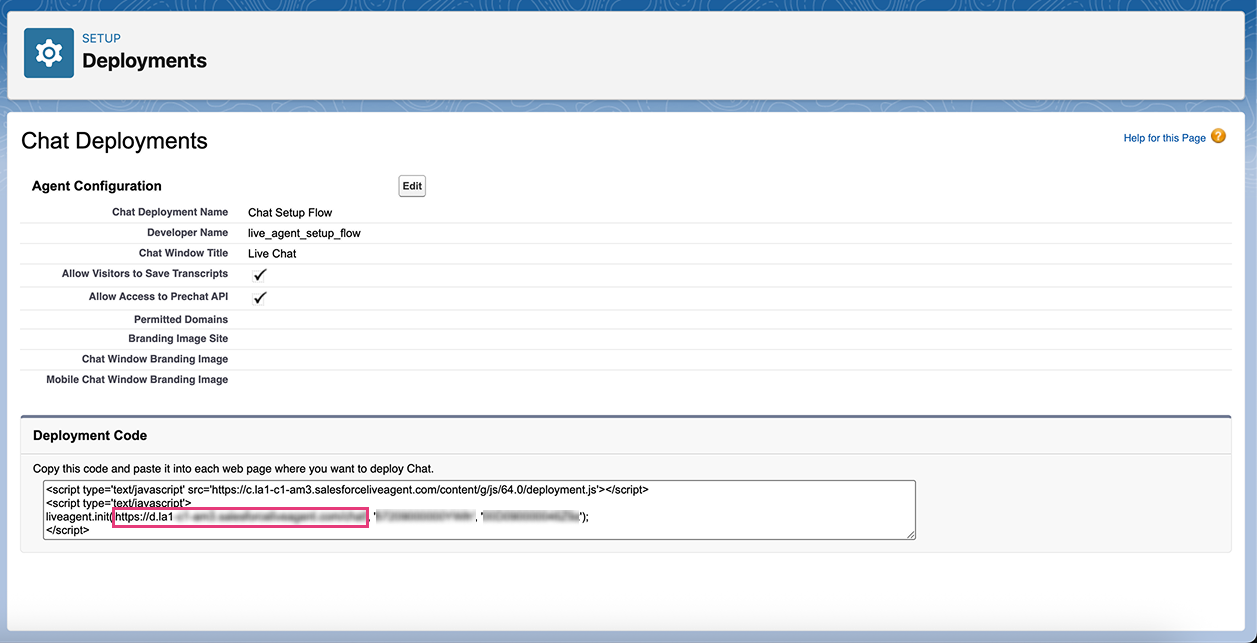This screenshot has width=1257, height=643.
Task: Click the highlighted https://d.la1 URL
Action: click(240, 517)
